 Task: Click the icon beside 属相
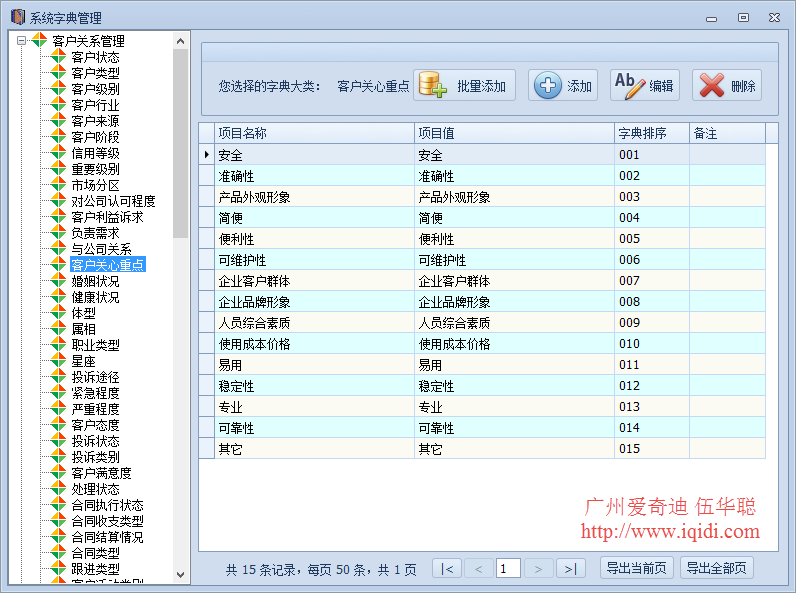[x=58, y=328]
